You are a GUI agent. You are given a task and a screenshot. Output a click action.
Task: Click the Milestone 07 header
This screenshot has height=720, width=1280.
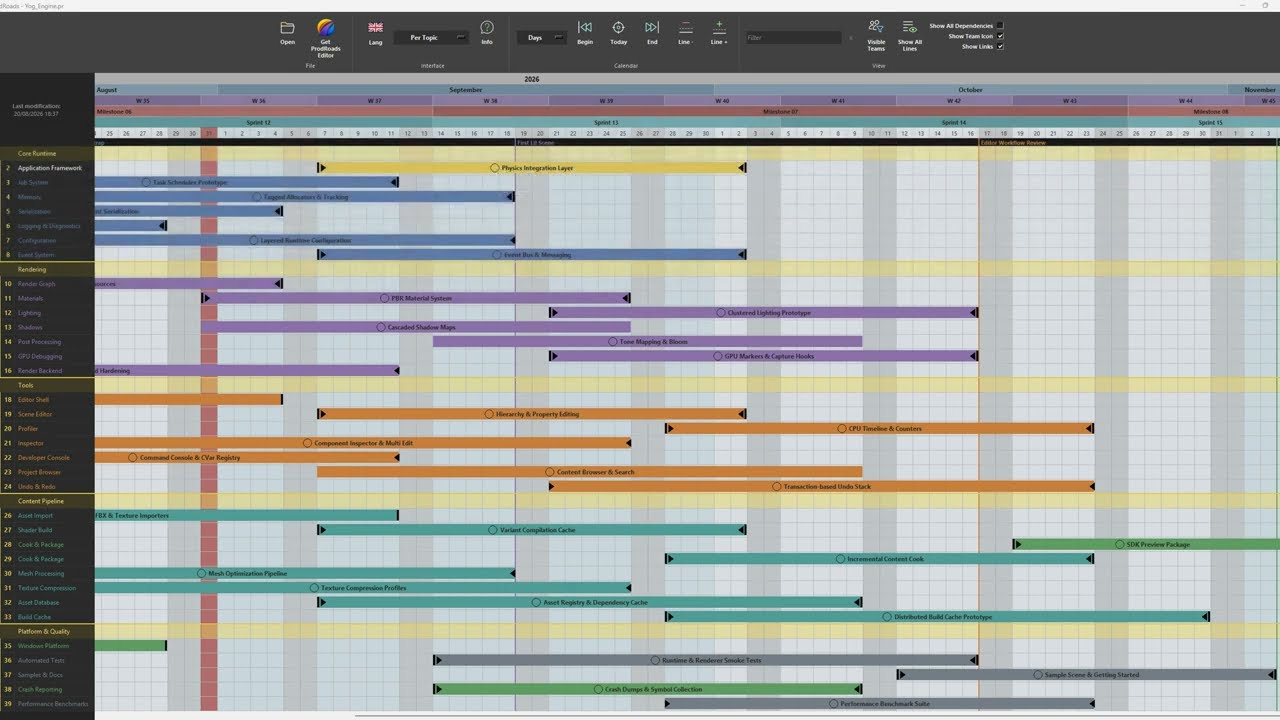coord(781,112)
